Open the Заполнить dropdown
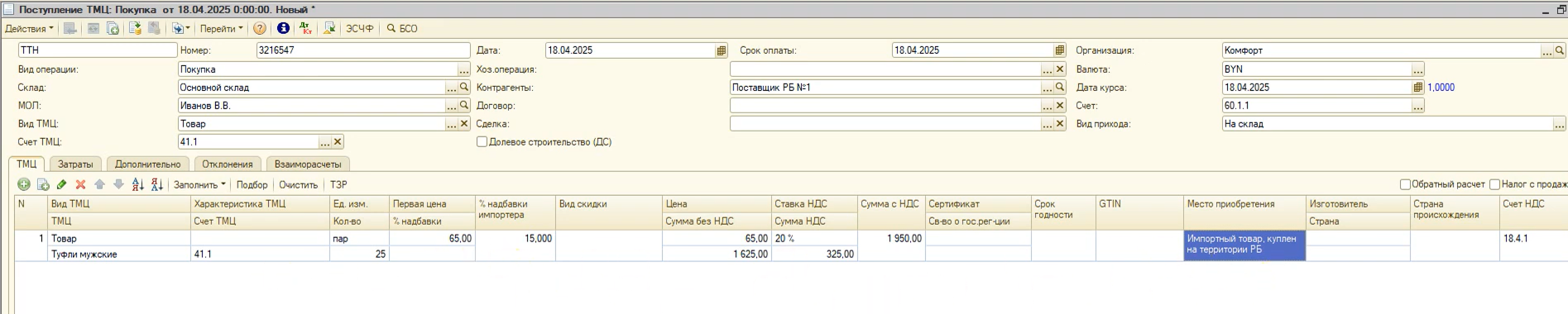Viewport: 1568px width, 314px height. coord(199,185)
